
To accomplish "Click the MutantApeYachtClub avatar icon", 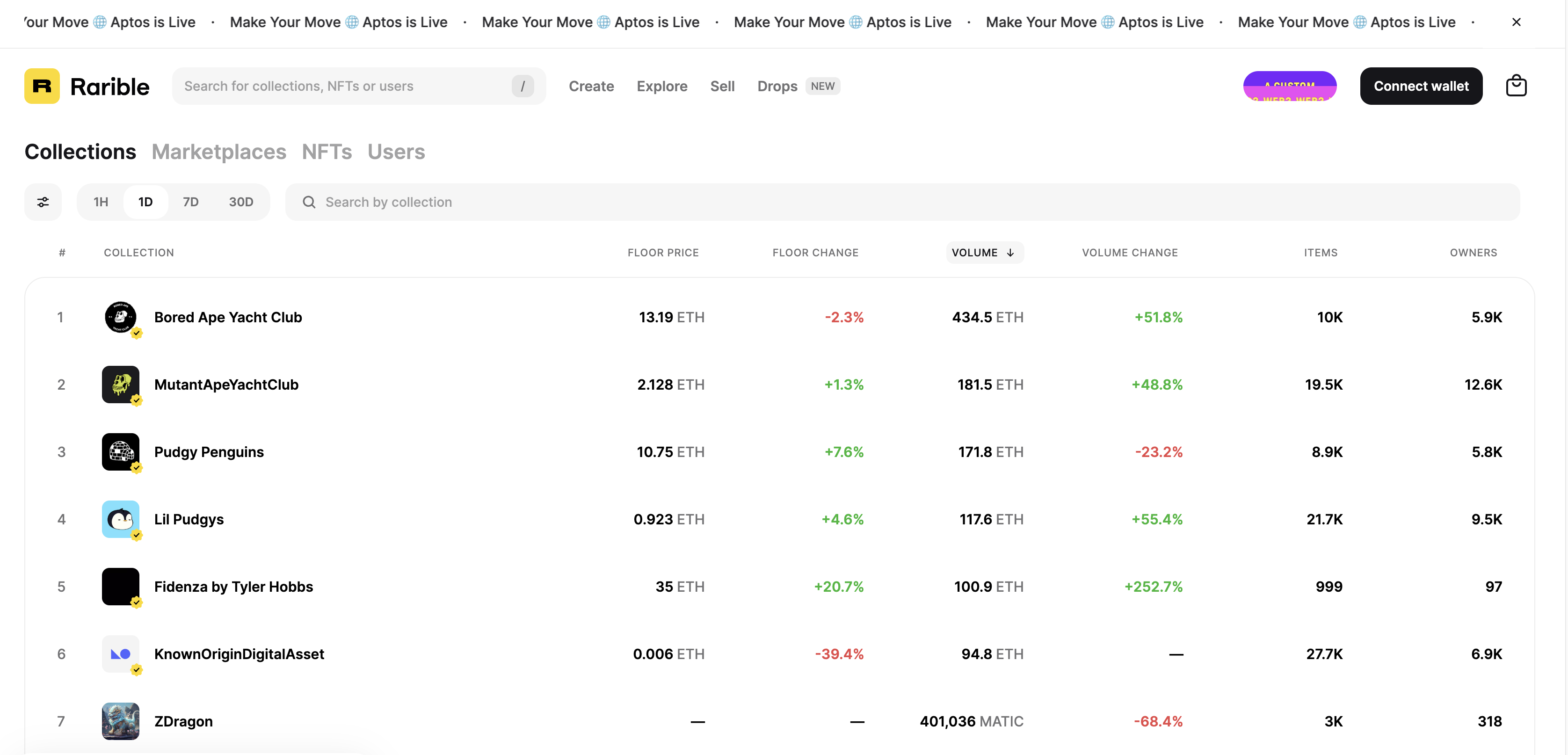I will pos(121,384).
